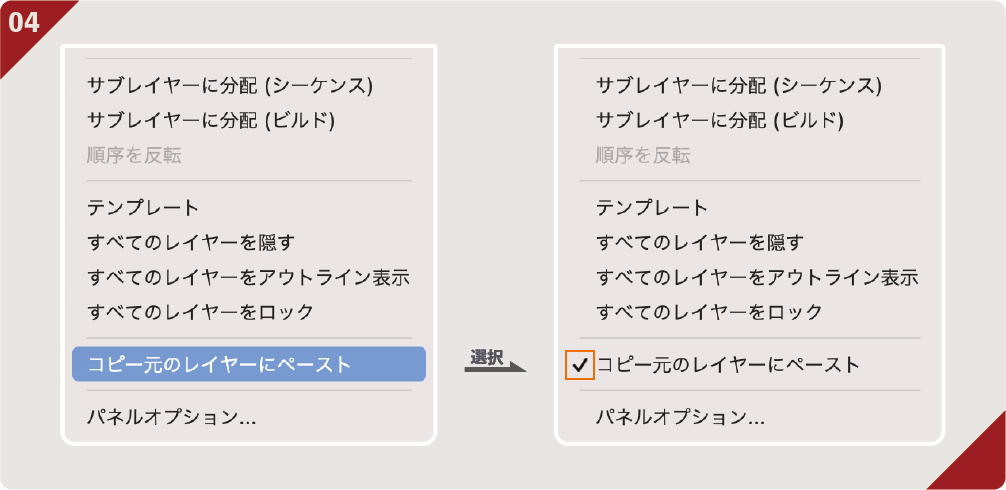The image size is (1006, 490).
Task: Click checked コピー元のレイヤーにペースト label in right menu
Action: (x=728, y=365)
